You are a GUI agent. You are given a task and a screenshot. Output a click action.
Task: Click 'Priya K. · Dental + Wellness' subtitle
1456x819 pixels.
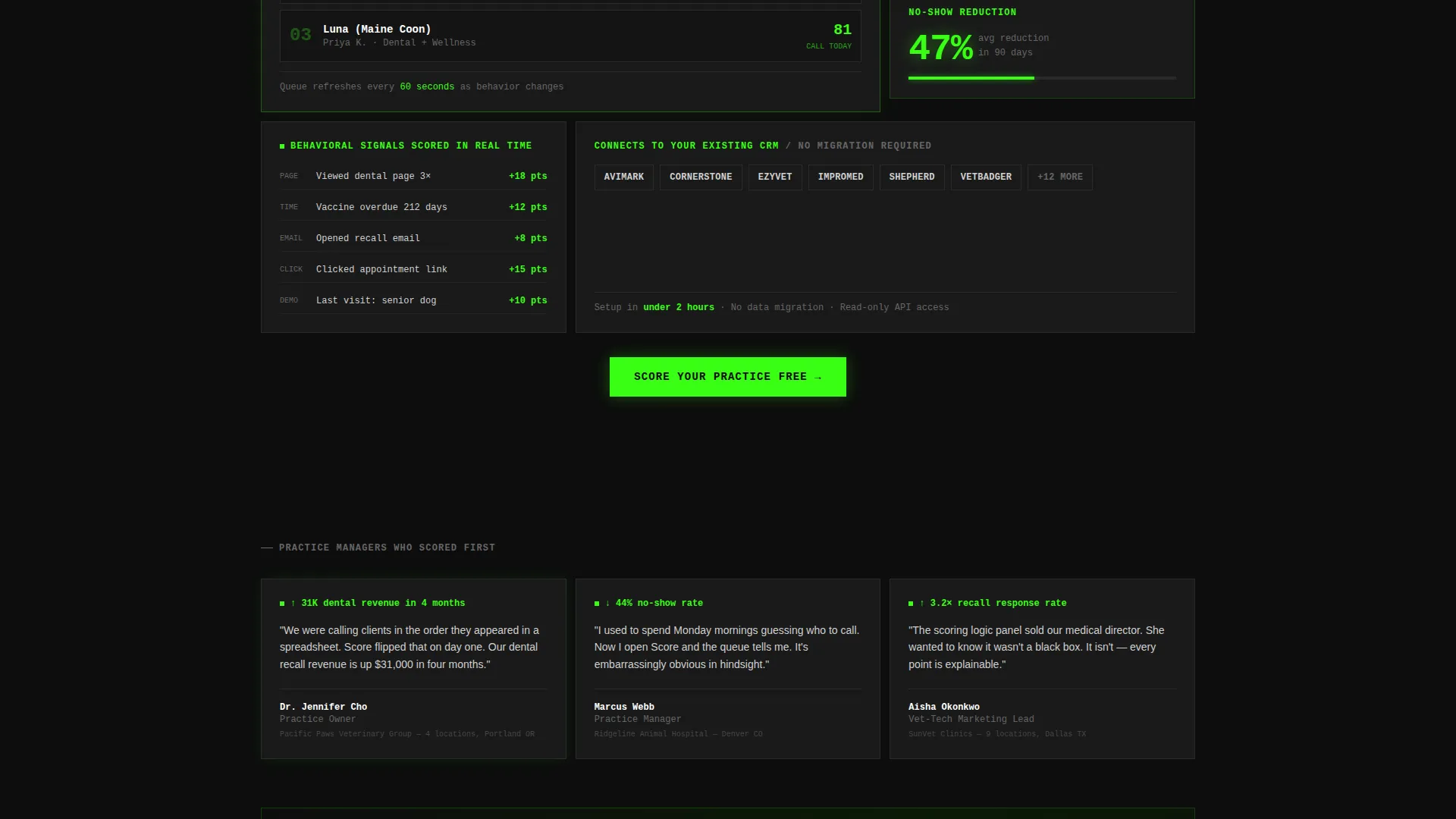400,42
